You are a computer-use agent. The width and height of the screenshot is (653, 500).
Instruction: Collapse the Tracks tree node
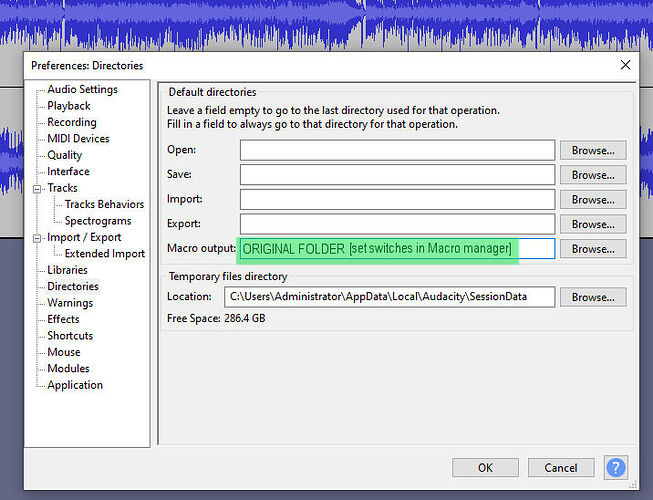[x=37, y=189]
